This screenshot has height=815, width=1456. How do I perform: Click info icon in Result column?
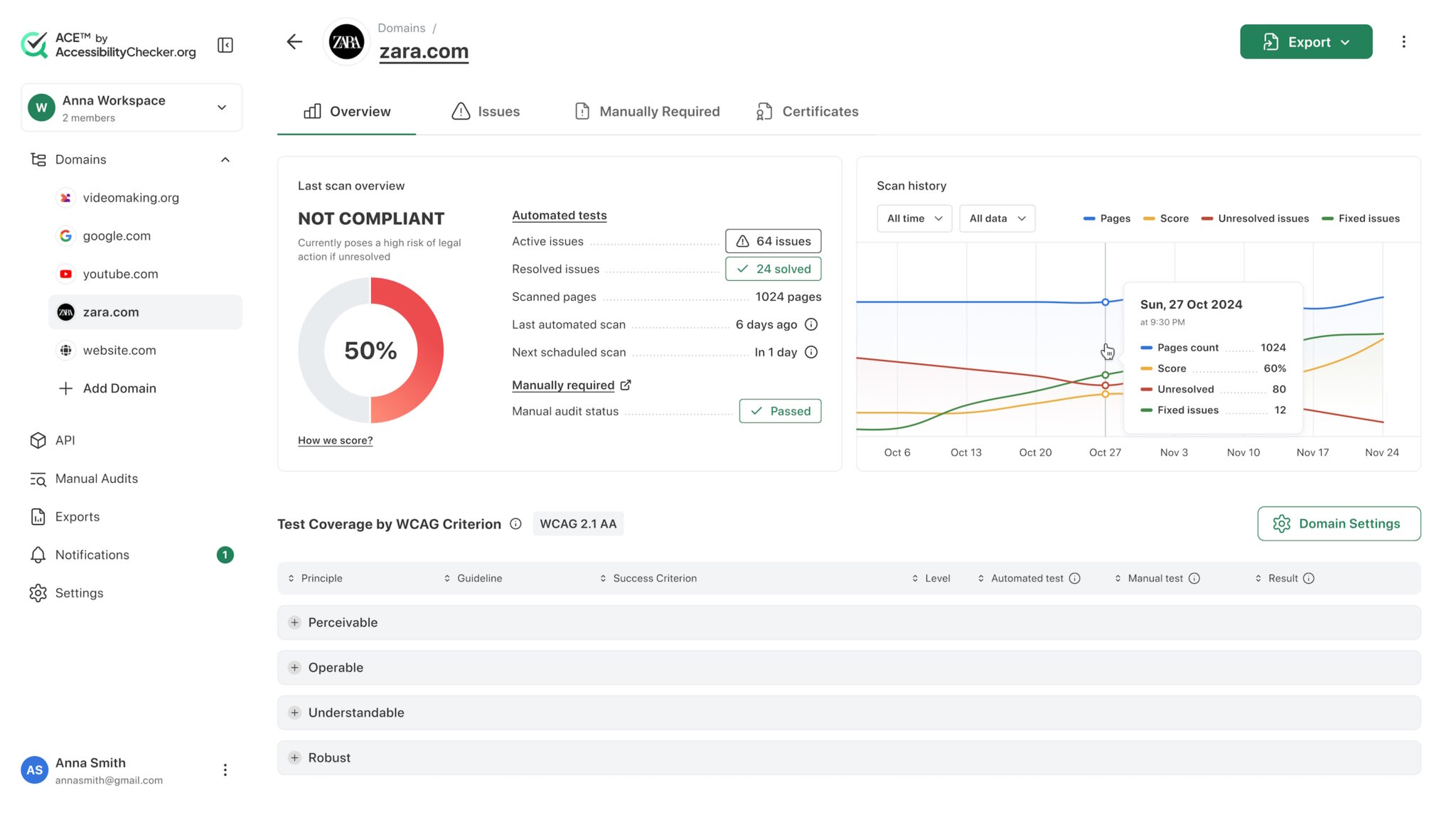(x=1309, y=578)
